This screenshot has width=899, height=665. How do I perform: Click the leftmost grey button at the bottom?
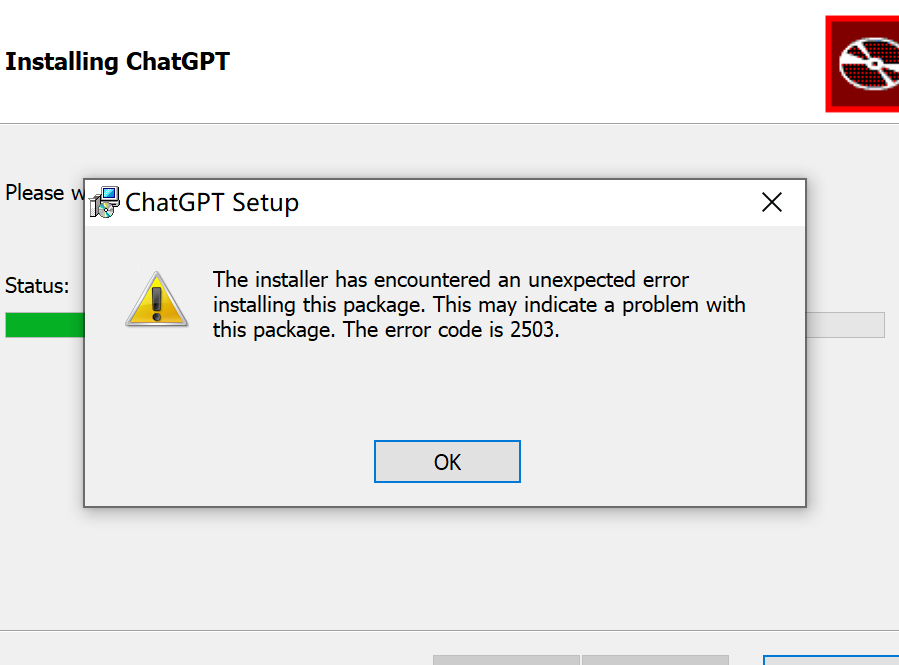click(x=506, y=659)
